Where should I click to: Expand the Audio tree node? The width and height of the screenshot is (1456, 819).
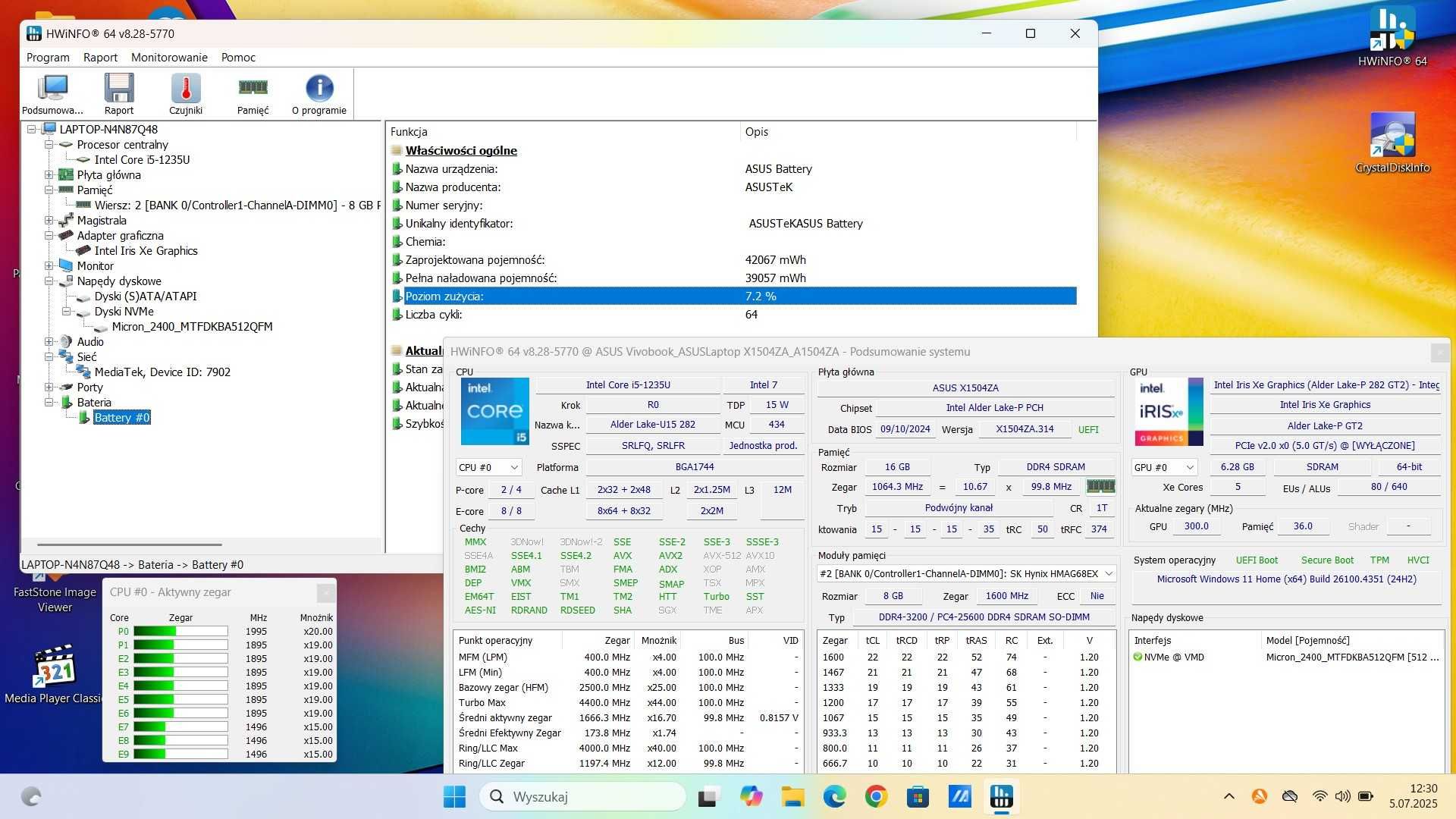pyautogui.click(x=49, y=341)
